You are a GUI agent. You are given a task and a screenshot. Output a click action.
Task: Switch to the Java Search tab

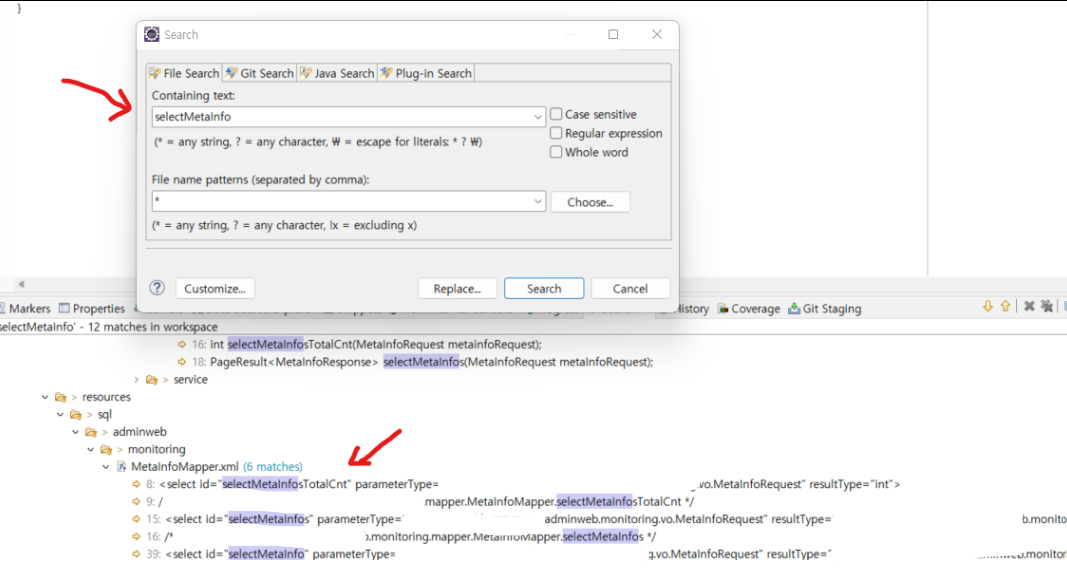click(x=337, y=73)
